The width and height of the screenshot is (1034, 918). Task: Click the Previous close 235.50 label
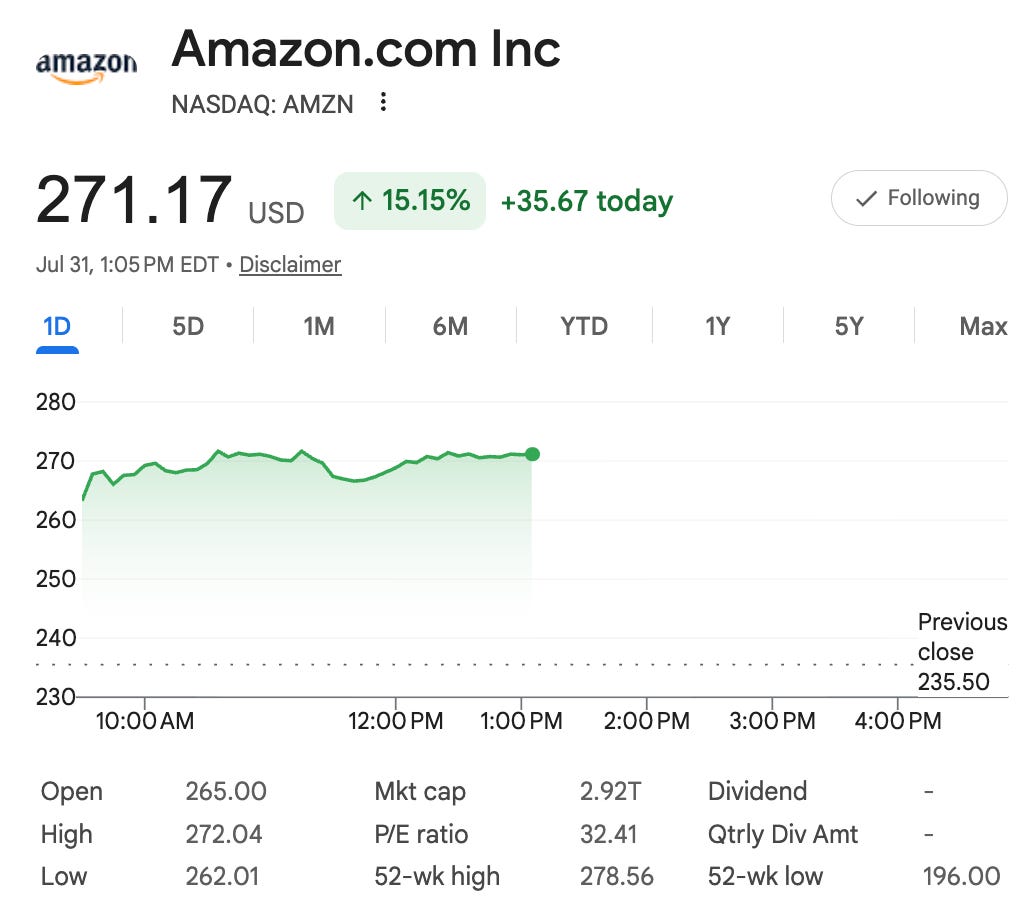pyautogui.click(x=962, y=652)
